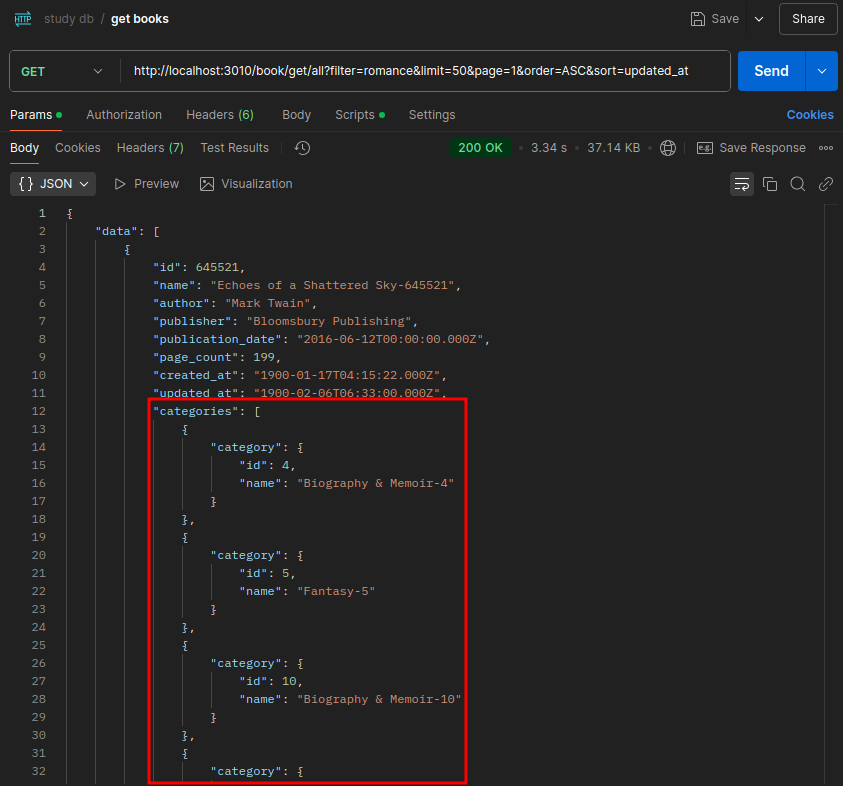The width and height of the screenshot is (843, 786).
Task: Click the Share button
Action: [x=808, y=19]
